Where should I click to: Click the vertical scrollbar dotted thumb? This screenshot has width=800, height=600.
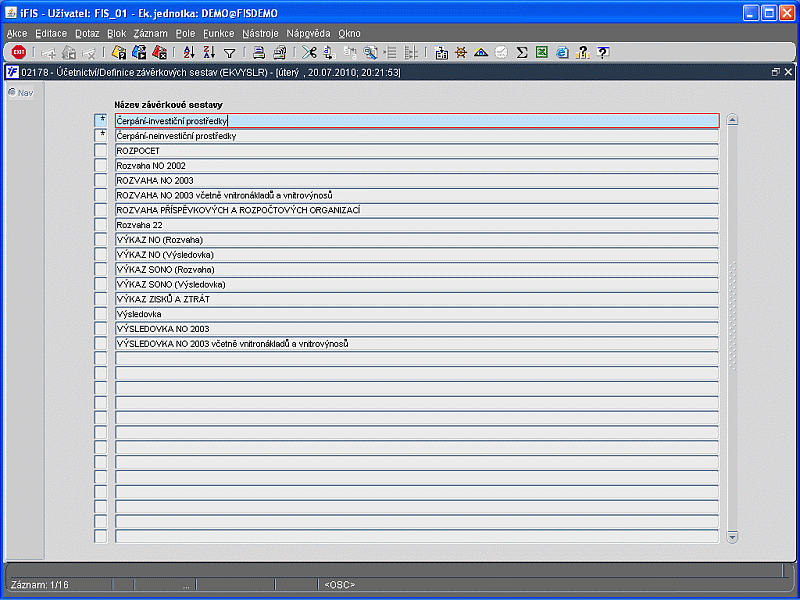coord(732,316)
